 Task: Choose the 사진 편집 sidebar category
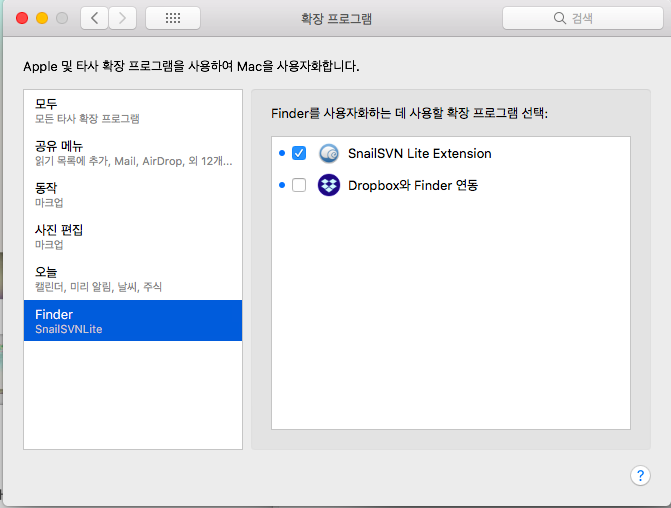tap(133, 236)
